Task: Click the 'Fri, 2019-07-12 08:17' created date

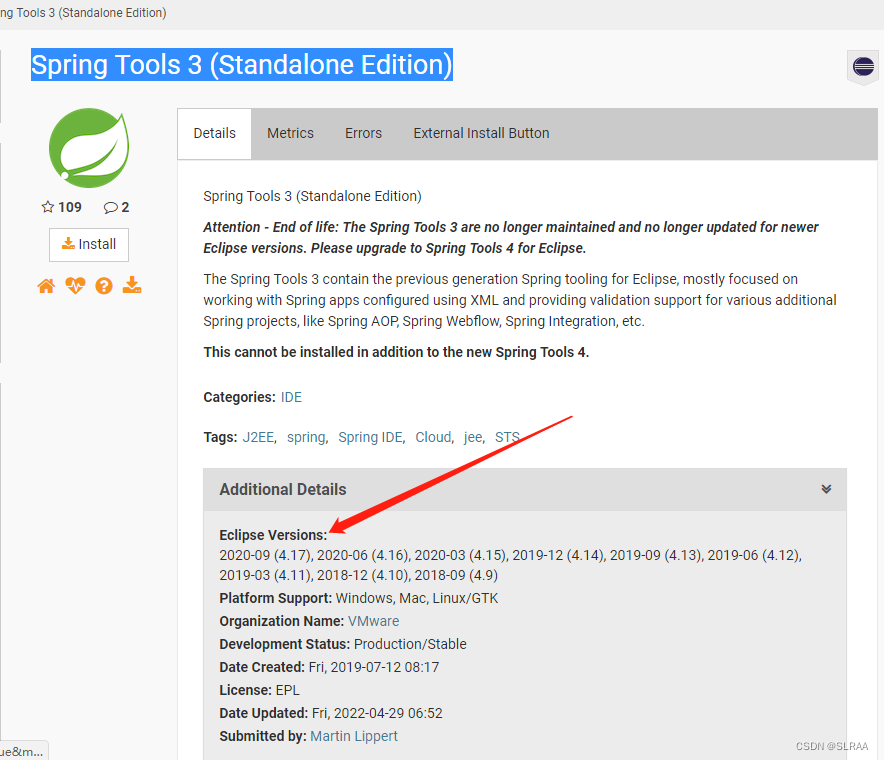Action: pyautogui.click(x=374, y=668)
